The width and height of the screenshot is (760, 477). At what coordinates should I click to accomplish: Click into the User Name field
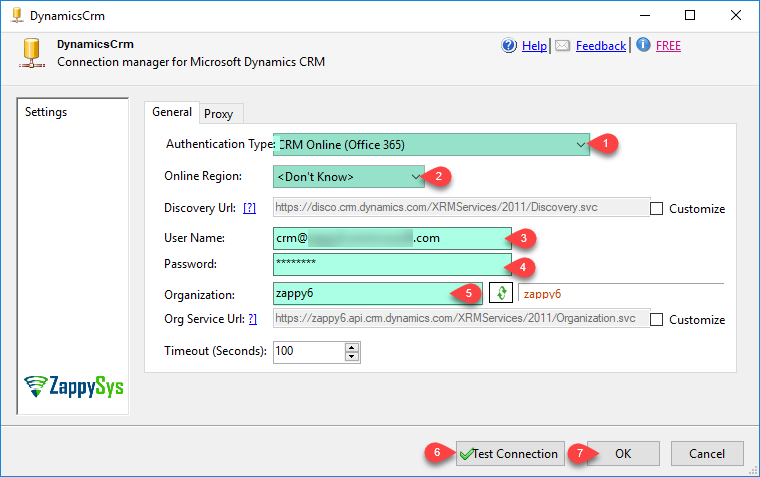coord(392,238)
